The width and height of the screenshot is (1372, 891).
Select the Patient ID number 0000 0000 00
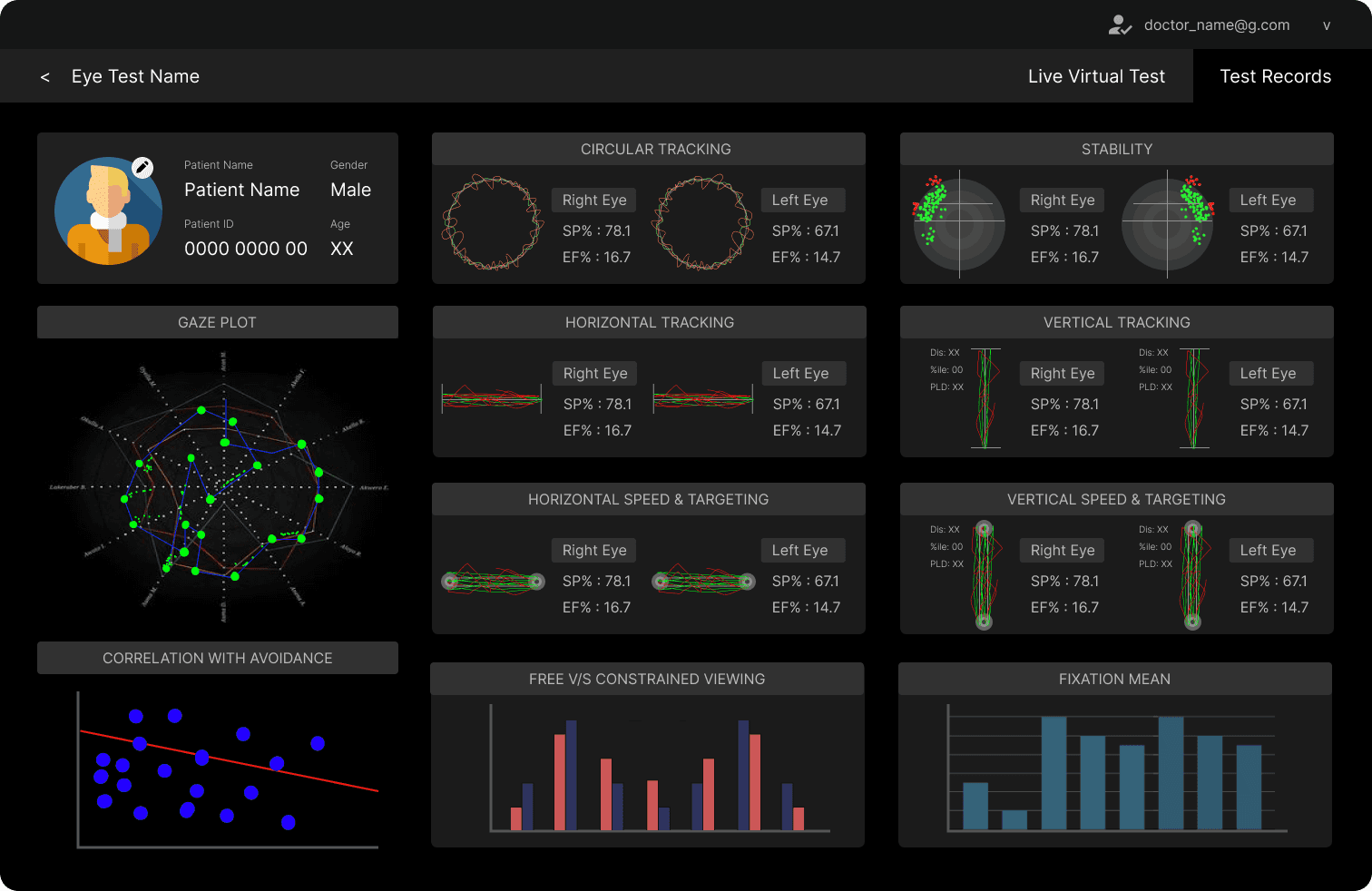(246, 249)
